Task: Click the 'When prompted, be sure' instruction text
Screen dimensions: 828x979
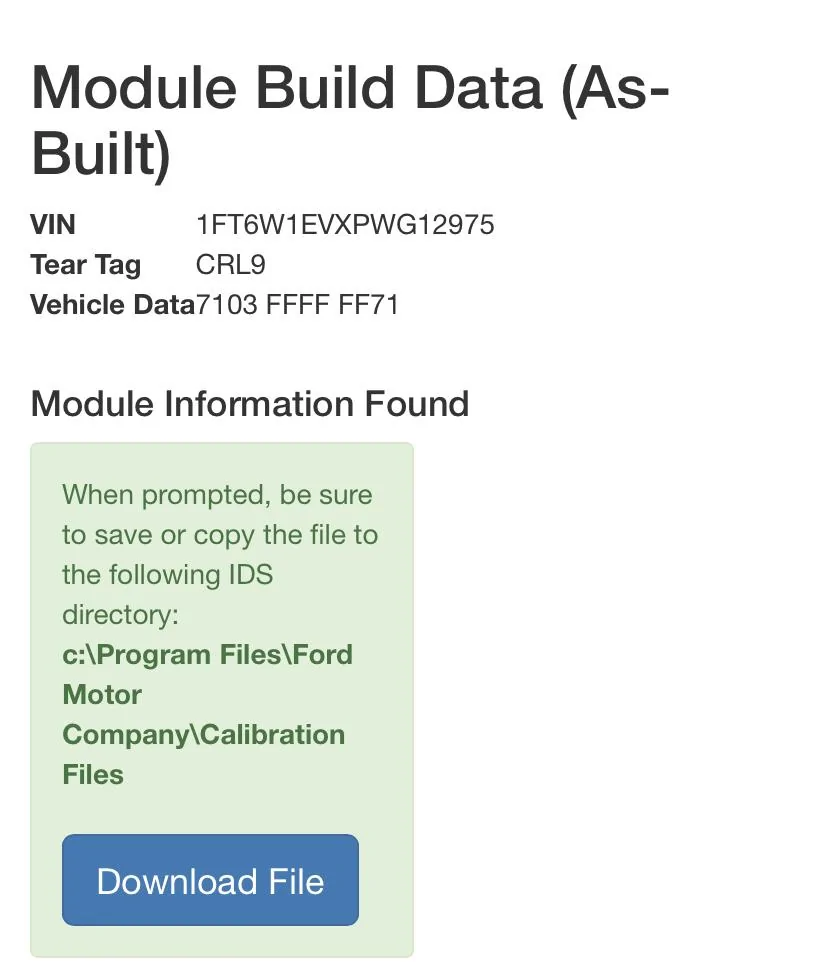Action: [x=217, y=495]
